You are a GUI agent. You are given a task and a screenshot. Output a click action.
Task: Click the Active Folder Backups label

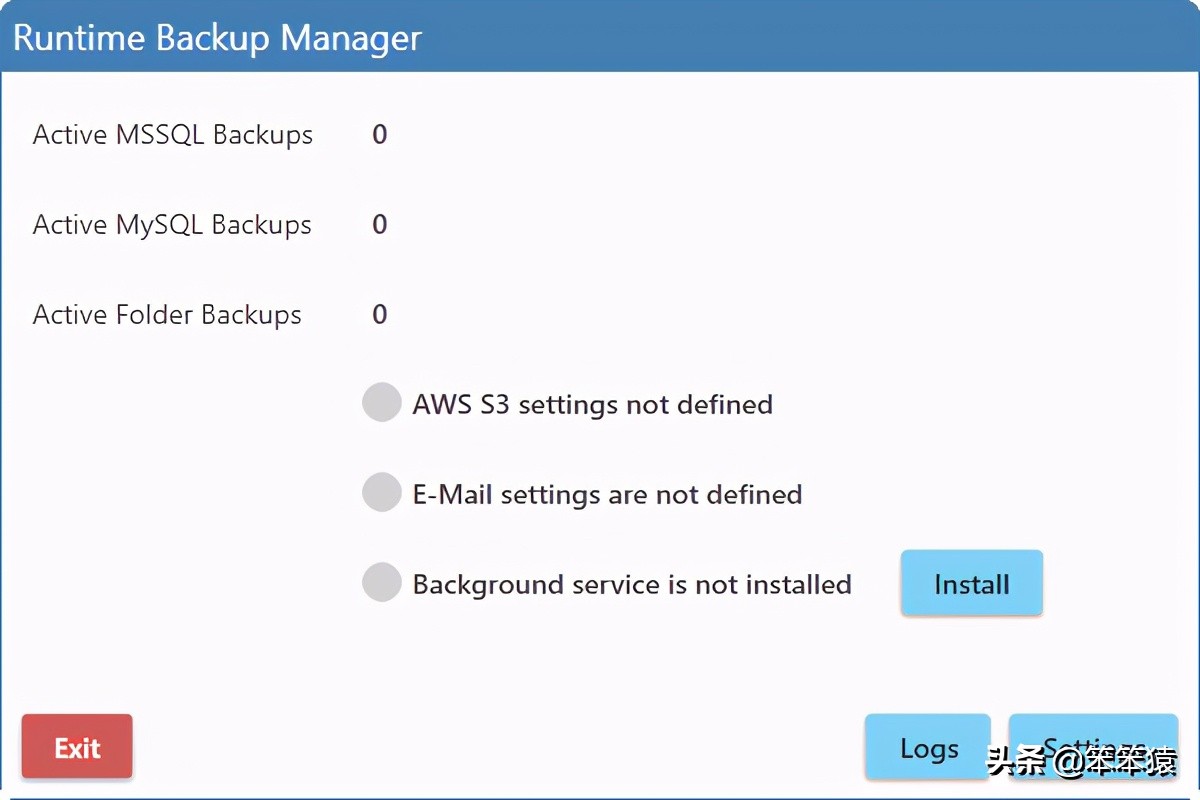(167, 314)
